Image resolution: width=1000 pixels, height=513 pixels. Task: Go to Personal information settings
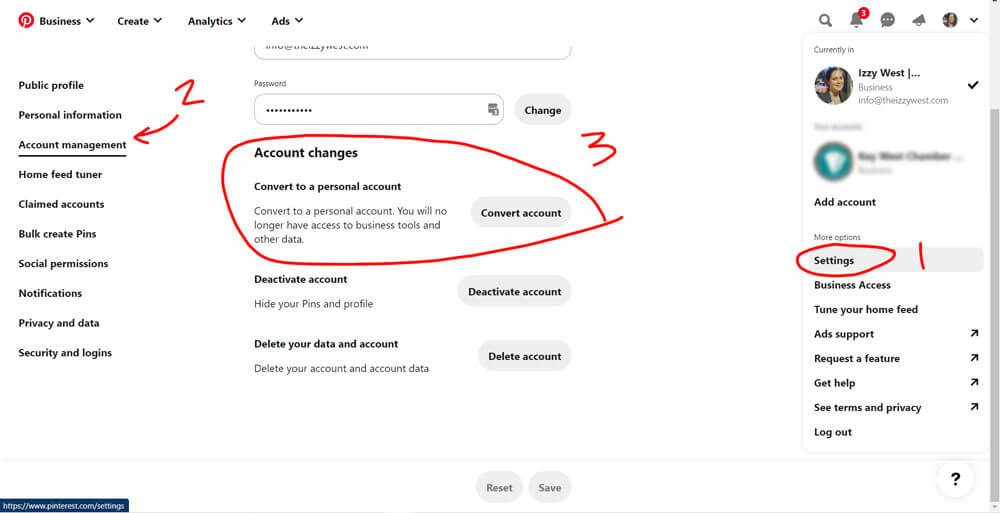(x=70, y=115)
